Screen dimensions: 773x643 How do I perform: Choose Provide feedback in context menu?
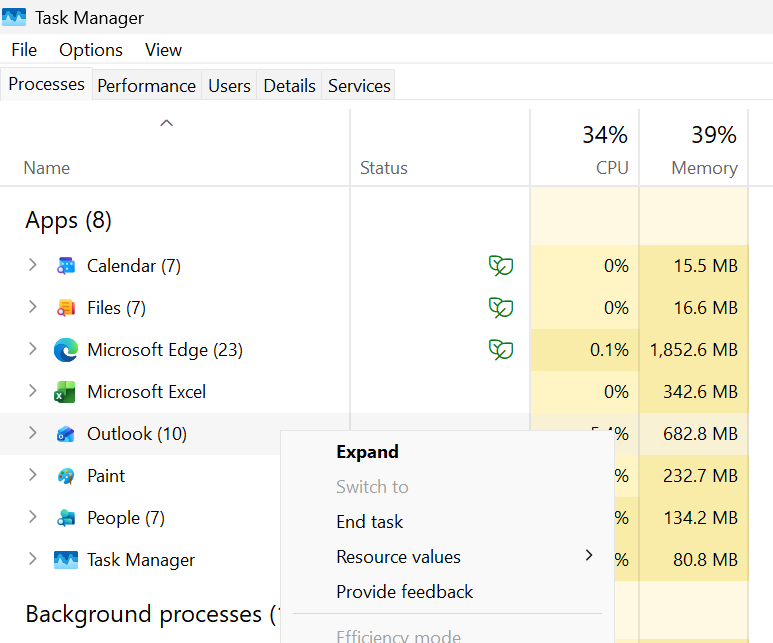(x=404, y=592)
